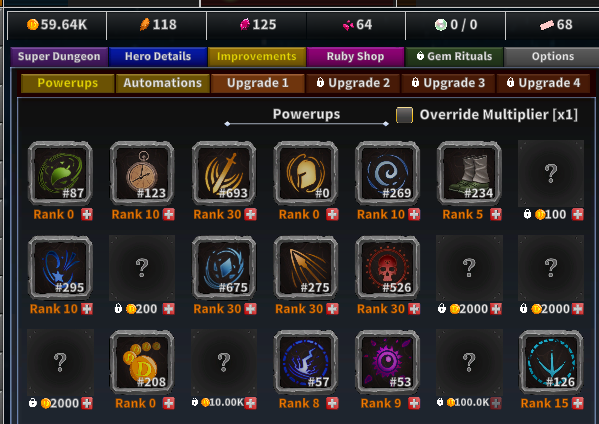
Task: Click the 59.64K gold coin counter
Action: 57,25
